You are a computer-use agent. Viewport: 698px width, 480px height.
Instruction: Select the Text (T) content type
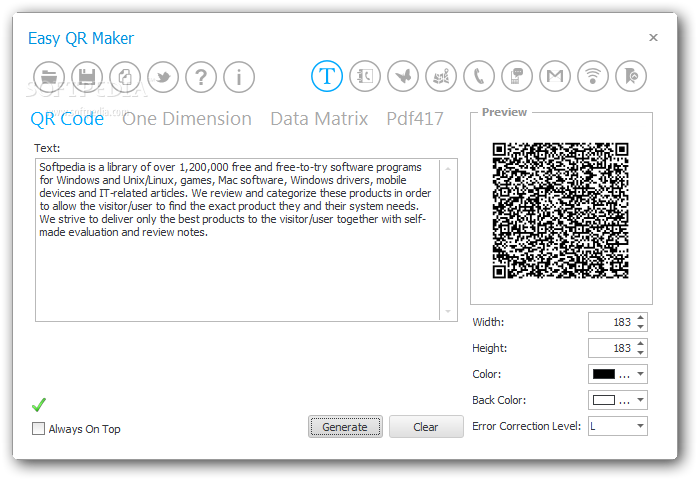pos(327,76)
